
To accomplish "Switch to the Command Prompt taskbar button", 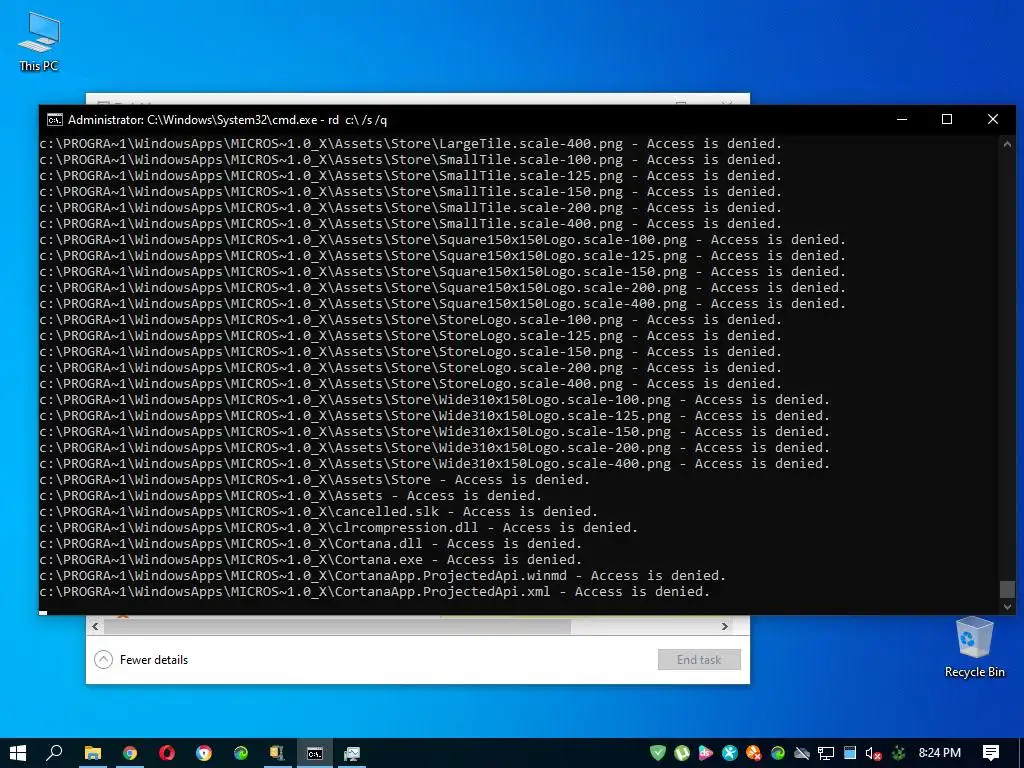I will coord(315,753).
